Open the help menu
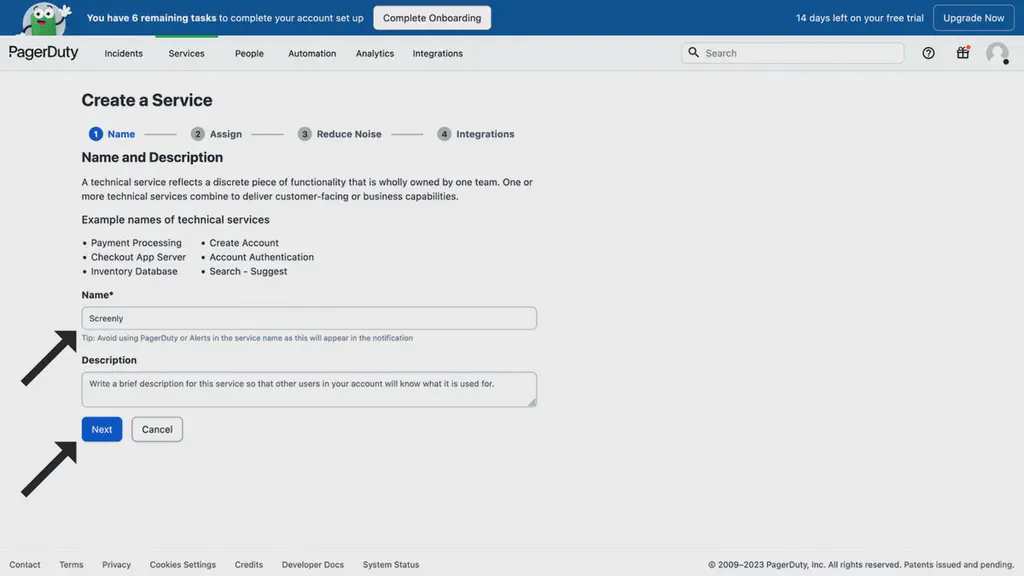1024x576 pixels. (x=928, y=53)
